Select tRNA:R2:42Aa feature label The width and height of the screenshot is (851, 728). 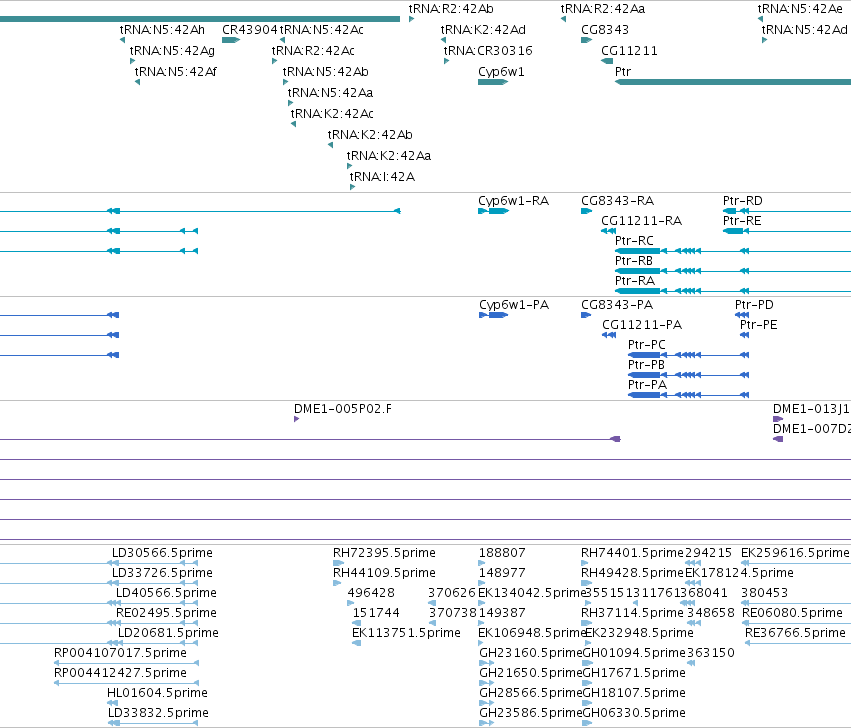[x=603, y=9]
